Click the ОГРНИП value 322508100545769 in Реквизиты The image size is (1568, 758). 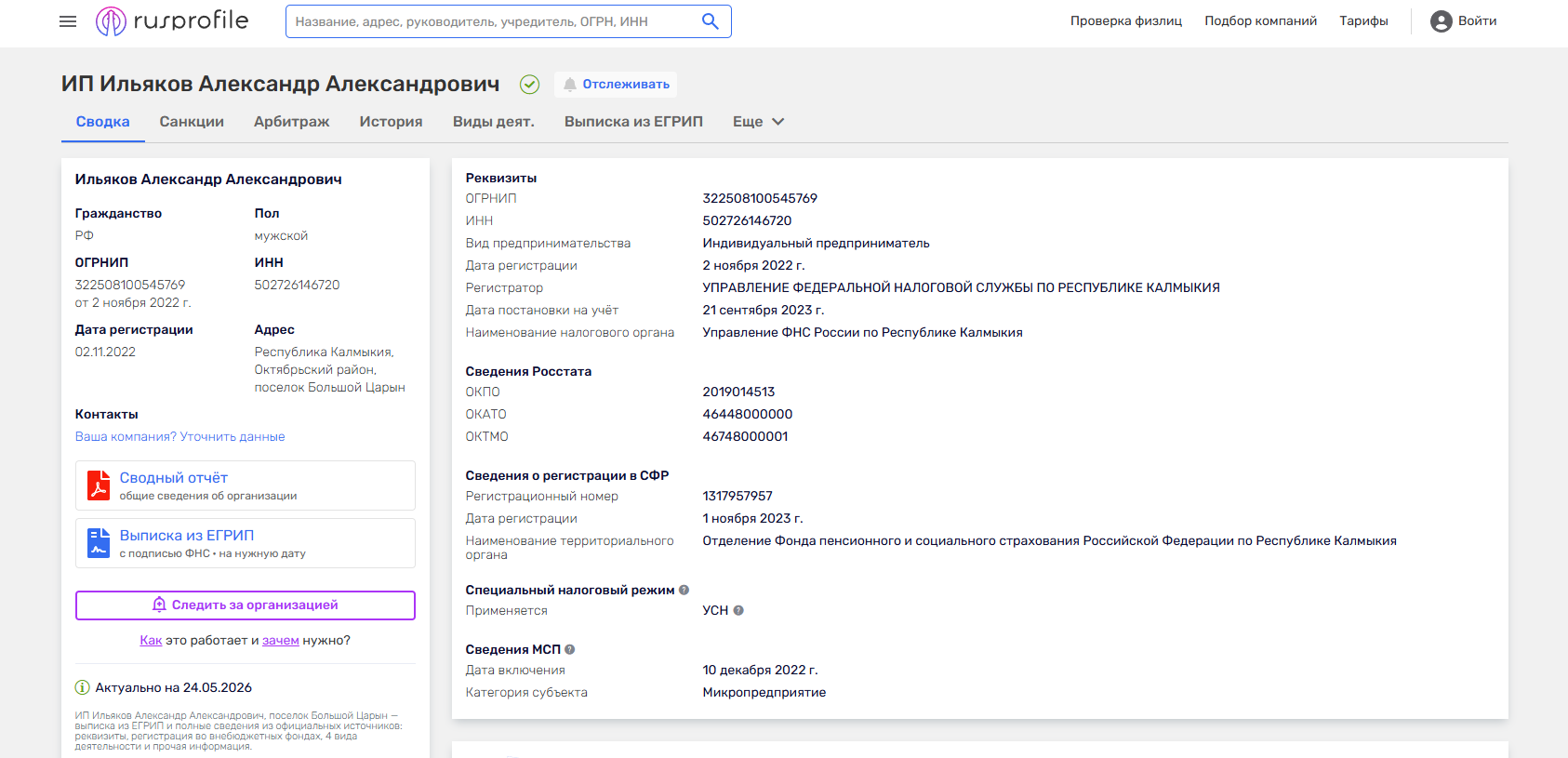760,199
